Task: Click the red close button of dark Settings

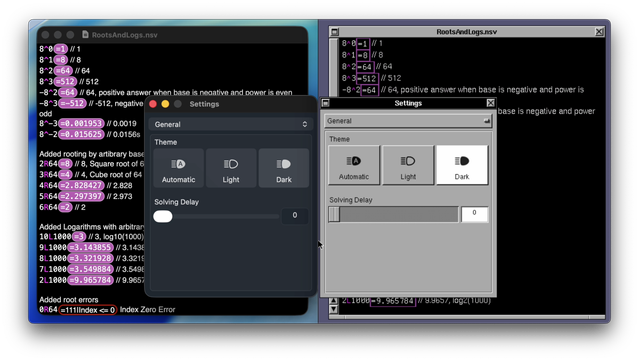Action: 153,104
